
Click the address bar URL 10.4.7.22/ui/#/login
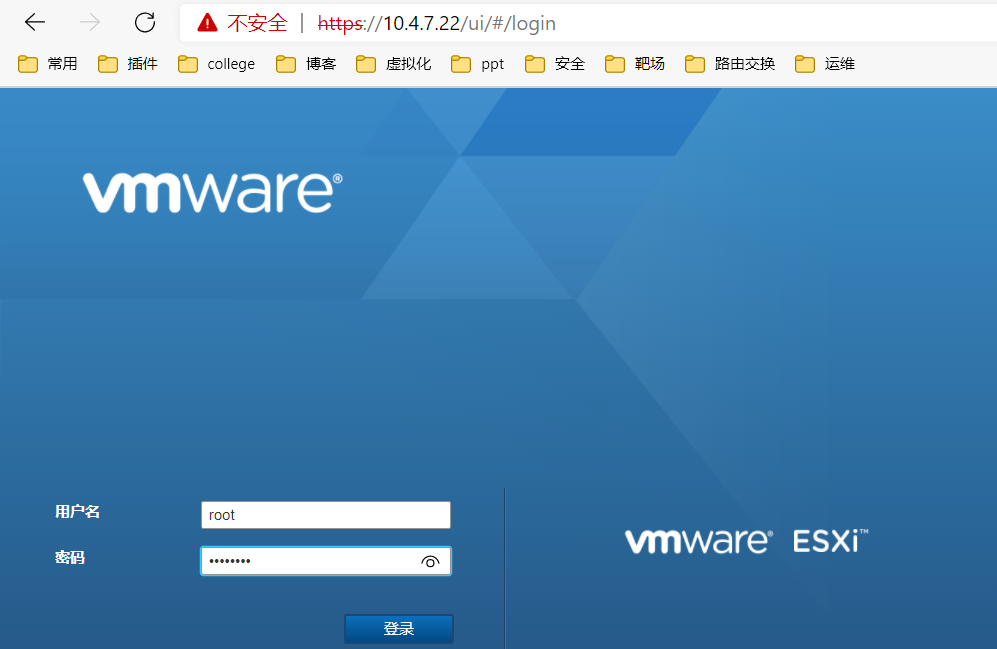click(437, 24)
